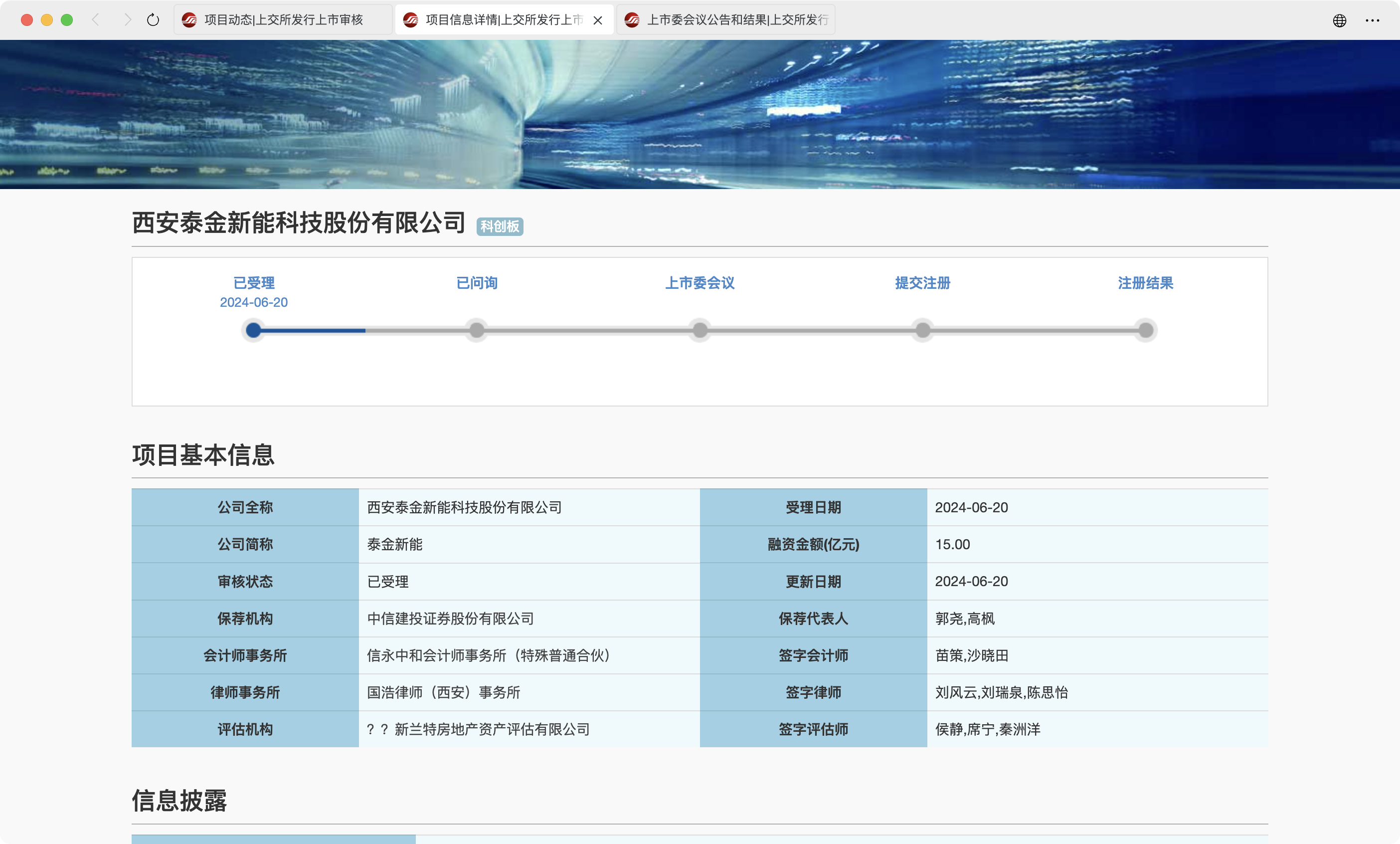This screenshot has width=1400, height=844.
Task: Click the 注册结果 stage label
Action: click(1145, 282)
